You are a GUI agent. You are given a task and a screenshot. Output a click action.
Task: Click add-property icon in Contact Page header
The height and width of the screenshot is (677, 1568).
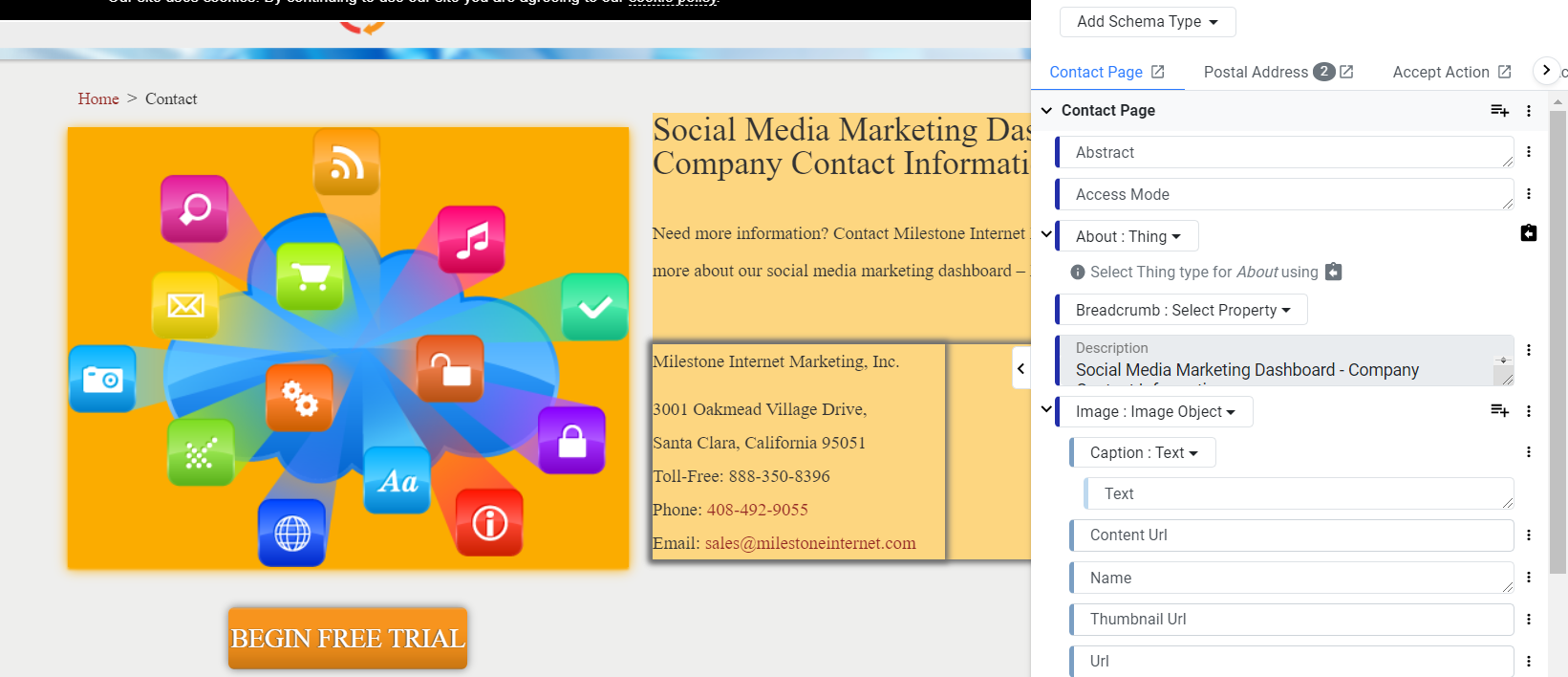coord(1499,111)
